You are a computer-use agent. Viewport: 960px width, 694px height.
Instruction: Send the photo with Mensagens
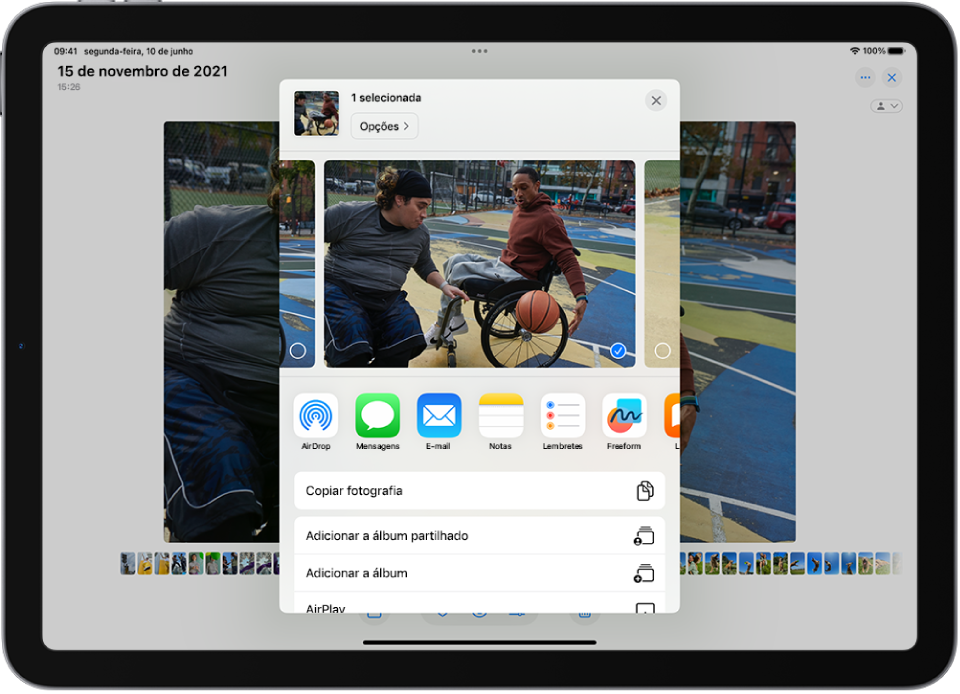[x=377, y=416]
